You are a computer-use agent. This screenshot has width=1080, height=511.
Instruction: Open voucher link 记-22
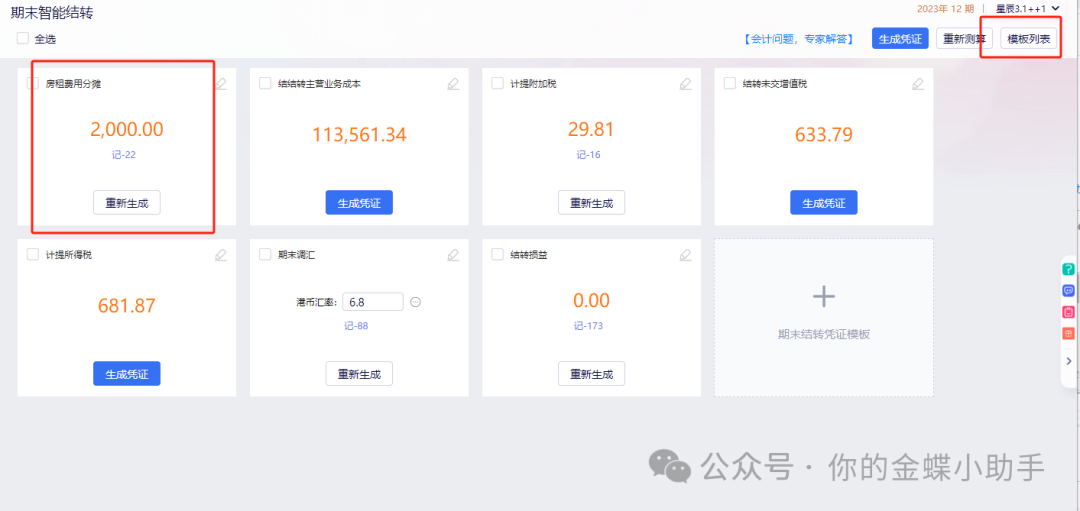[x=126, y=155]
